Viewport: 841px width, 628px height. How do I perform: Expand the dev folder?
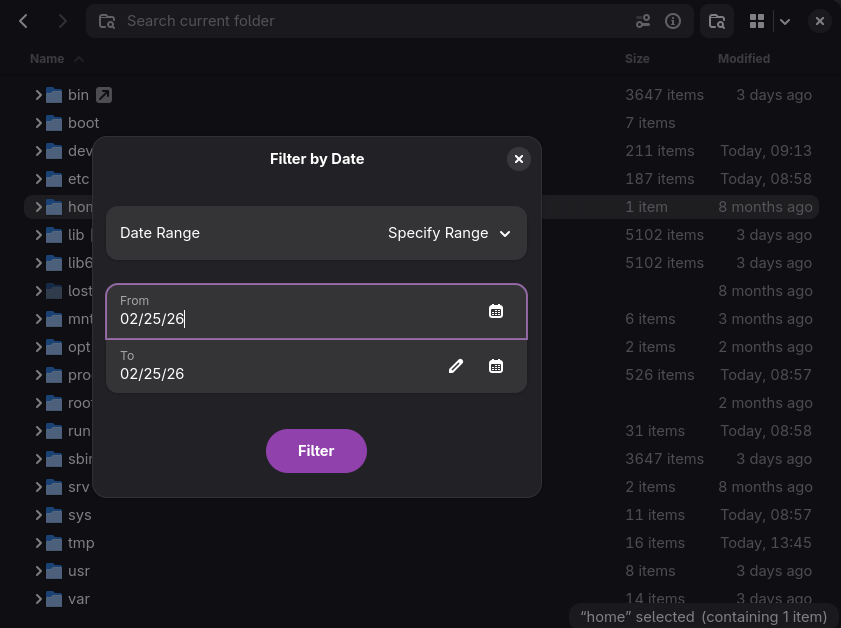pyautogui.click(x=38, y=151)
